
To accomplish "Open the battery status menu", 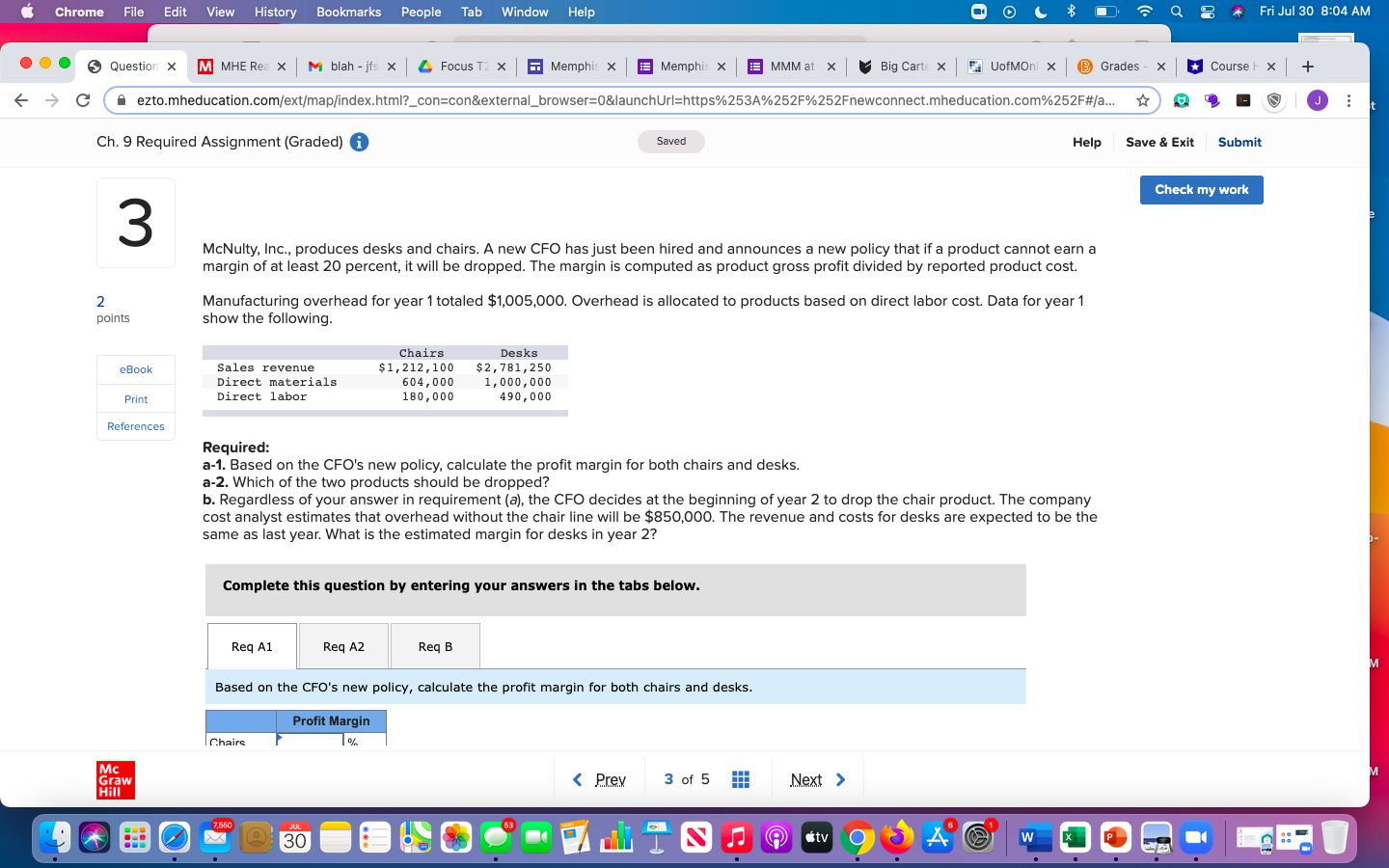I will [x=1107, y=12].
